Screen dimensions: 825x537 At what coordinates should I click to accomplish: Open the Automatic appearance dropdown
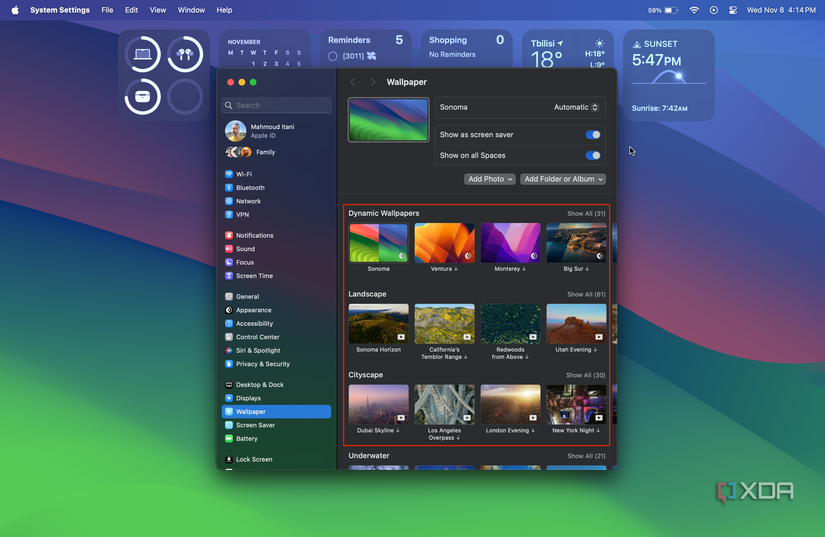pos(576,107)
